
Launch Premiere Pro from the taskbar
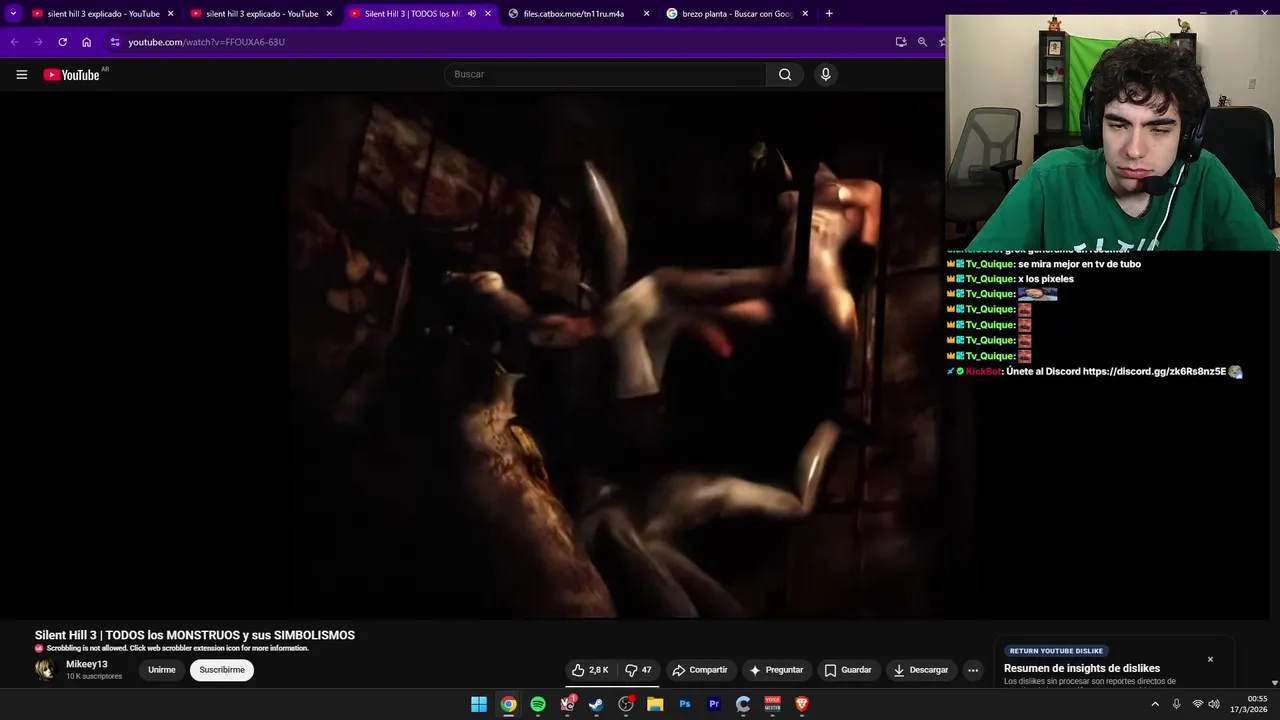tap(714, 704)
